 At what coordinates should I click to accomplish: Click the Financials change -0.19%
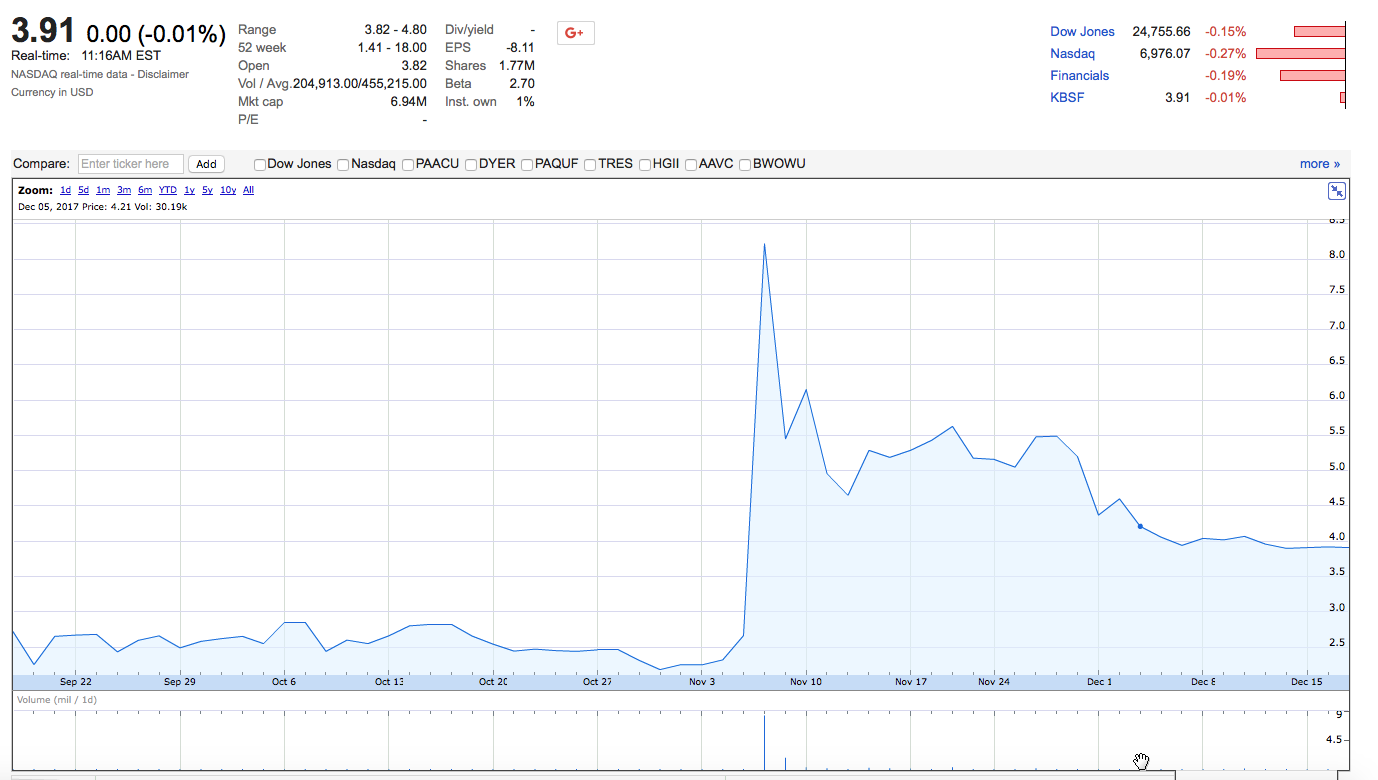coord(1226,76)
